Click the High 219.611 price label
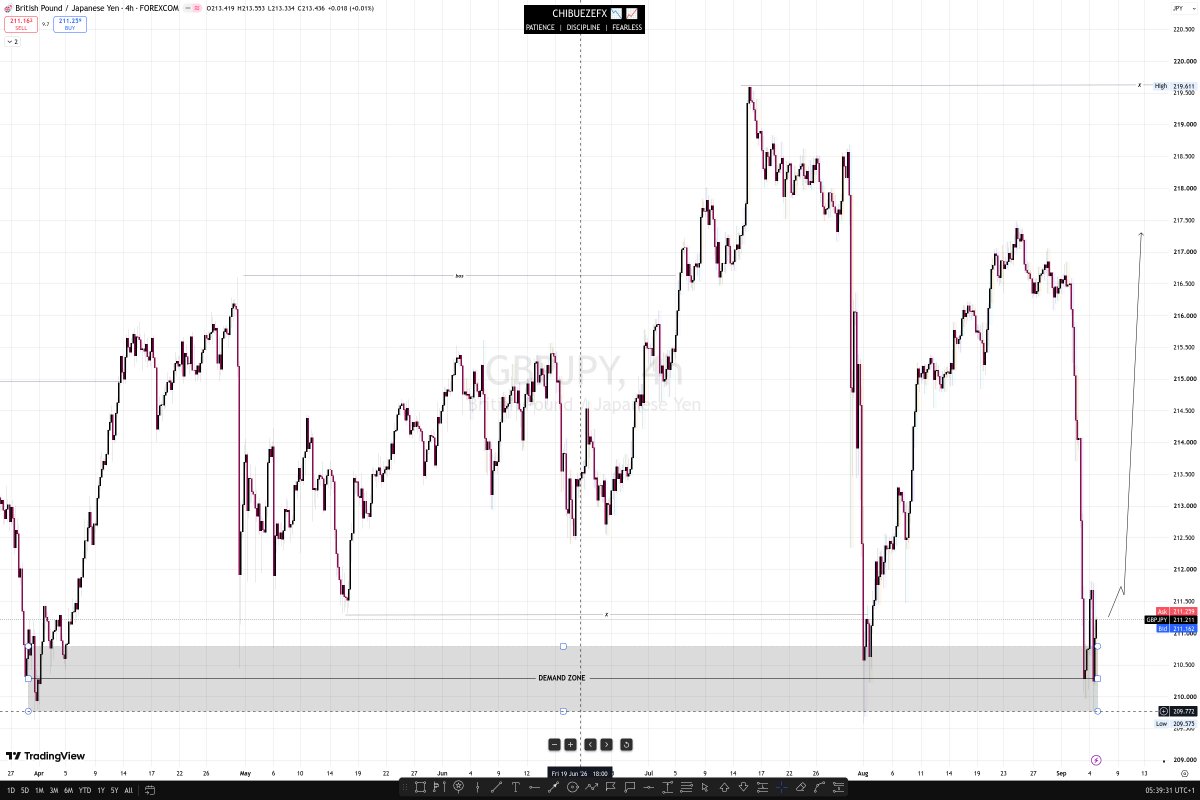 click(1174, 86)
